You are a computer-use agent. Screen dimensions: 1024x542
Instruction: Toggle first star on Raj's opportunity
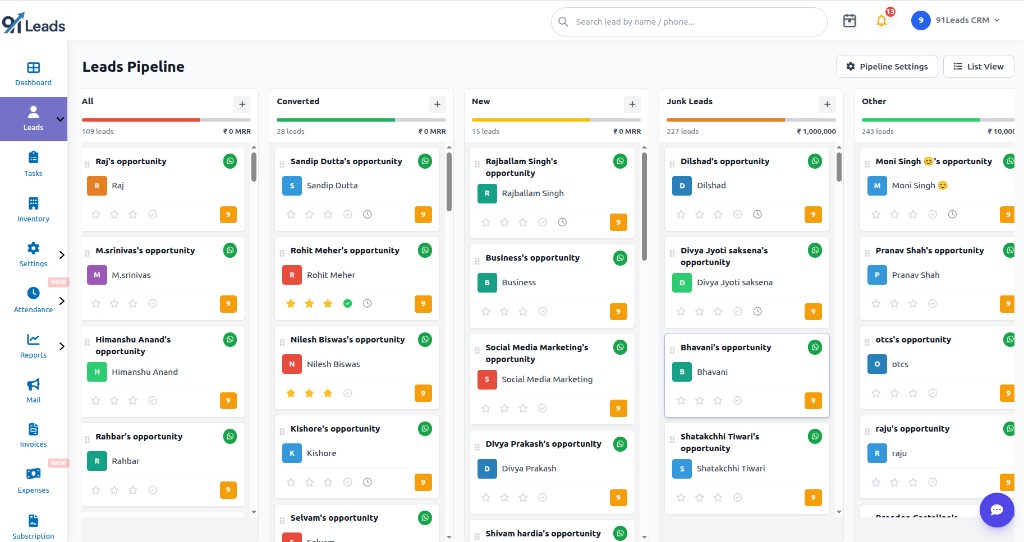(x=96, y=214)
